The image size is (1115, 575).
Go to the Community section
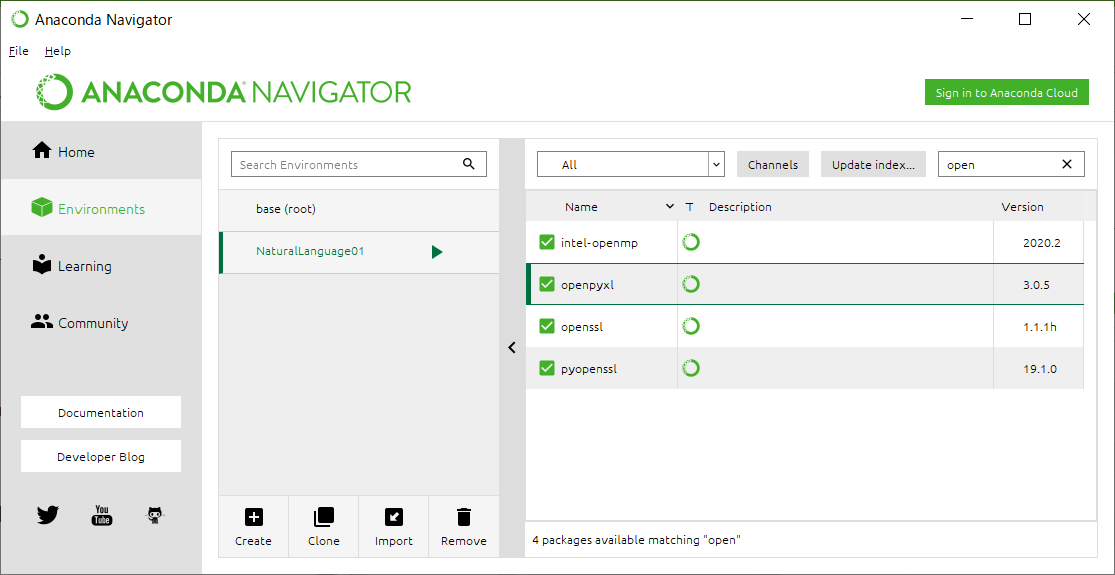pos(100,322)
